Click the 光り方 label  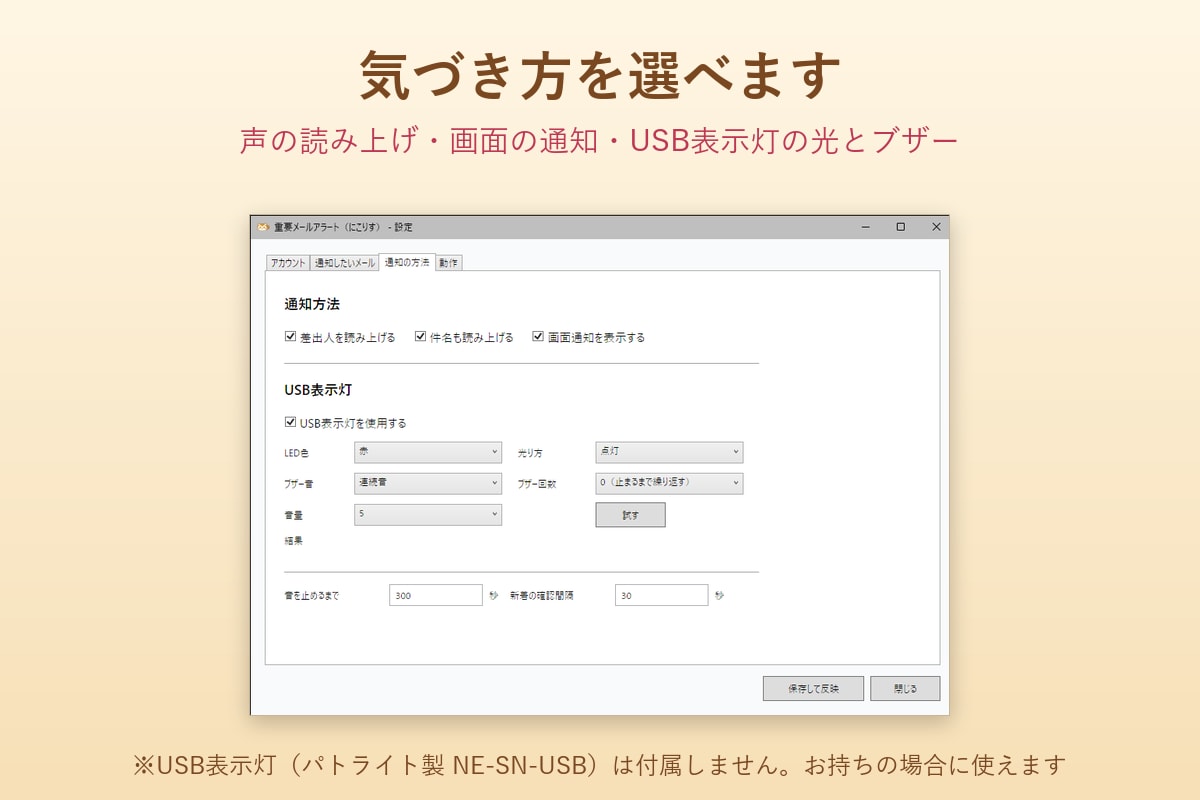click(529, 453)
